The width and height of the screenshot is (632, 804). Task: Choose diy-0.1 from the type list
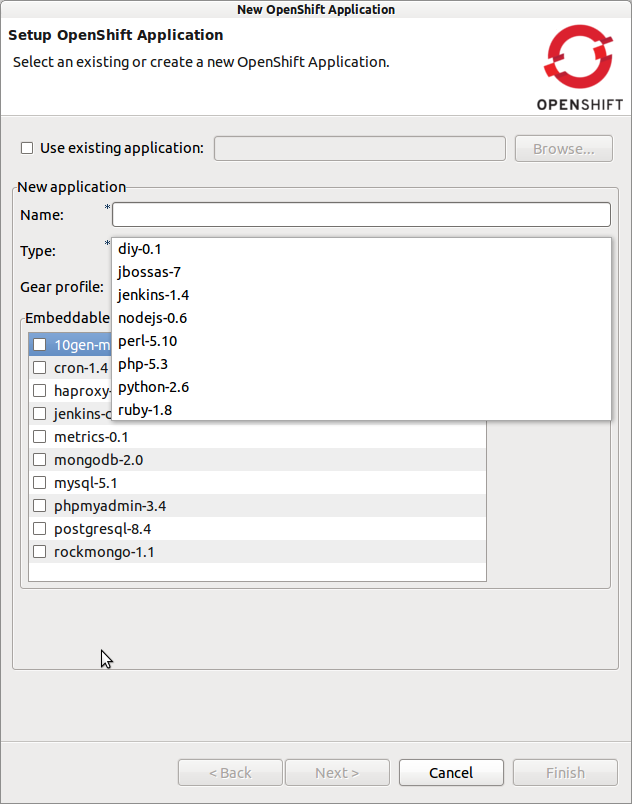point(140,249)
